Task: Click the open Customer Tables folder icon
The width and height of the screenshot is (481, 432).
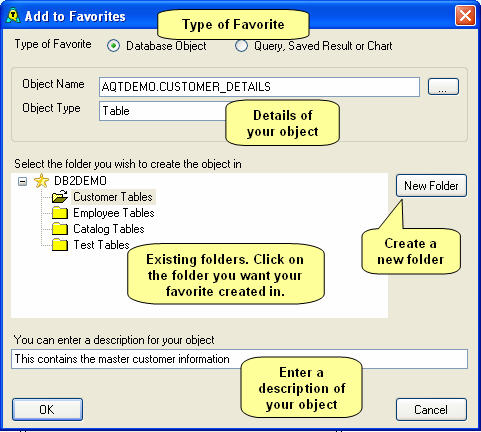Action: [x=60, y=197]
